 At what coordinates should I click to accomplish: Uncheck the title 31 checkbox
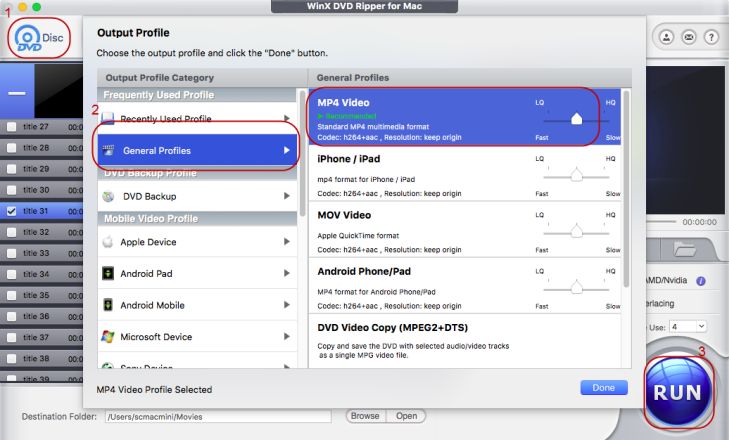tap(12, 211)
